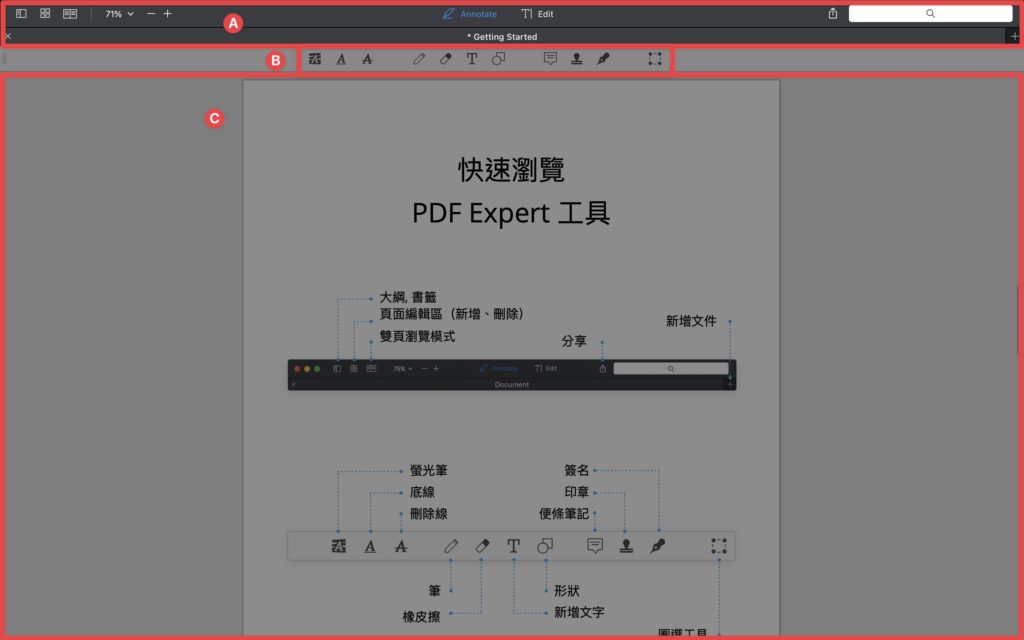The width and height of the screenshot is (1024, 640).
Task: Click the label 橡皮擦
Action: click(x=421, y=617)
